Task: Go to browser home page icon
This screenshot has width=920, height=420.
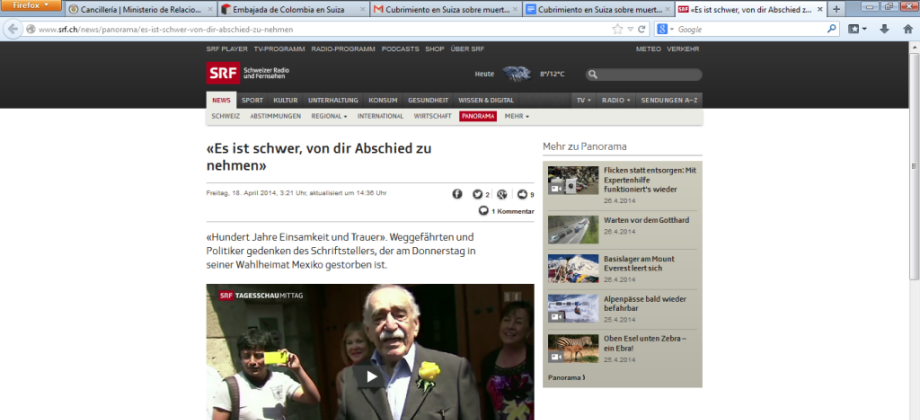Action: point(908,29)
